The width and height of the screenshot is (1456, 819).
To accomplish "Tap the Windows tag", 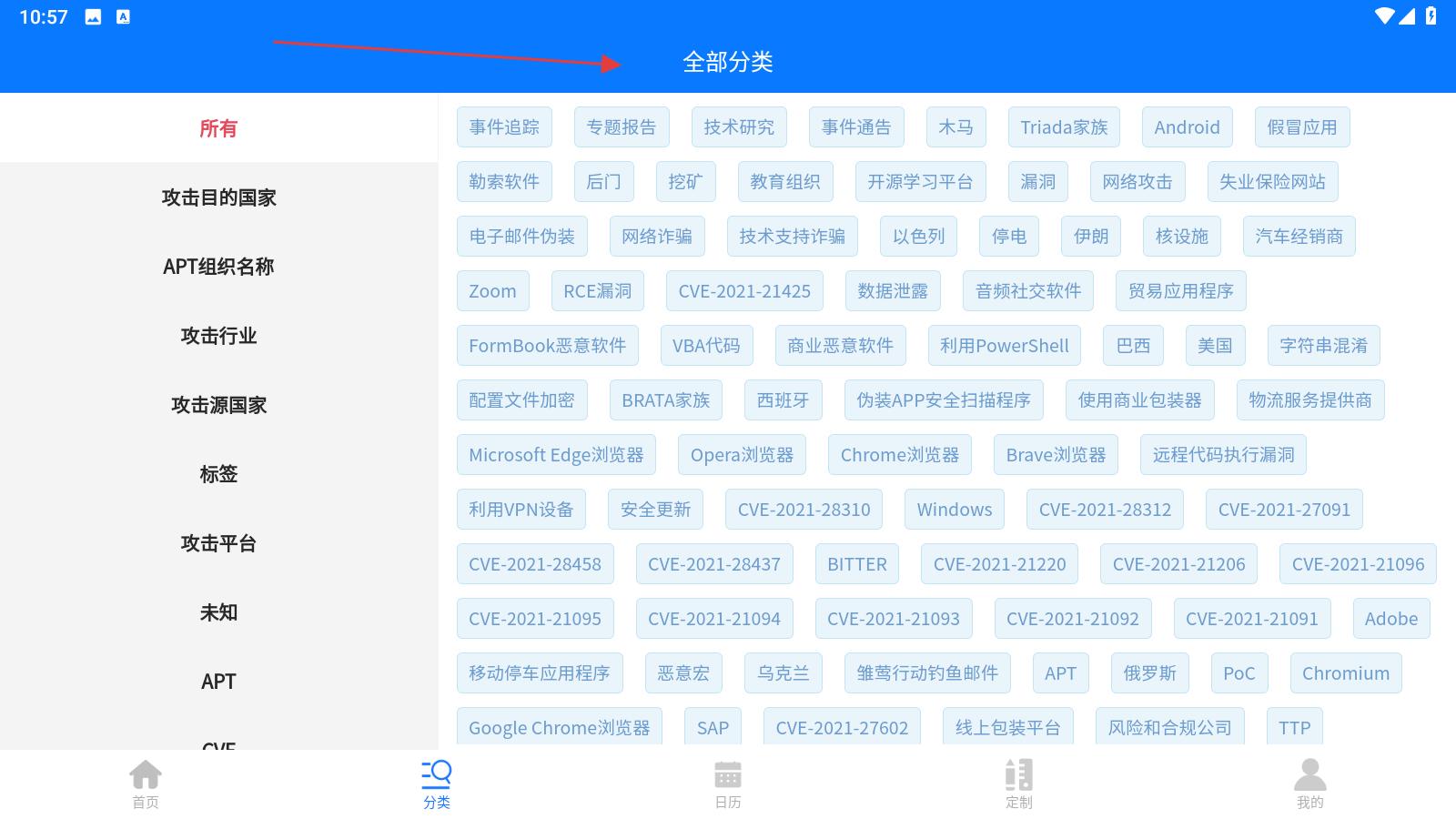I will 955,510.
